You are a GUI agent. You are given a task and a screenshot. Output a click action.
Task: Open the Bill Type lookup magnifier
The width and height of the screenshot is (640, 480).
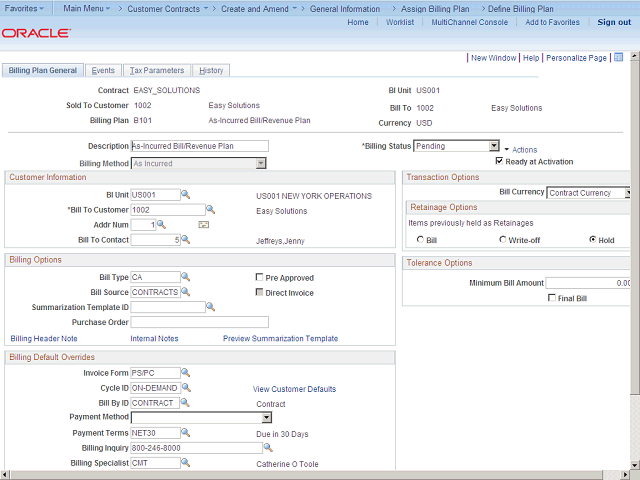coord(185,277)
